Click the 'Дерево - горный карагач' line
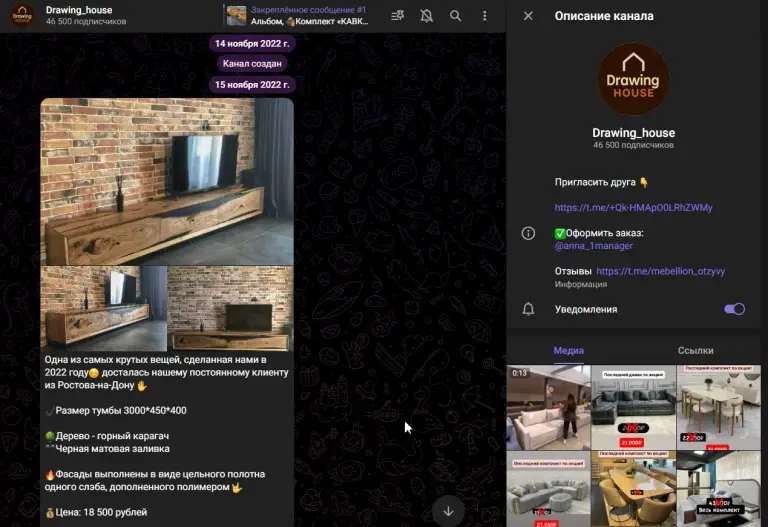This screenshot has height=527, width=768. pyautogui.click(x=112, y=436)
